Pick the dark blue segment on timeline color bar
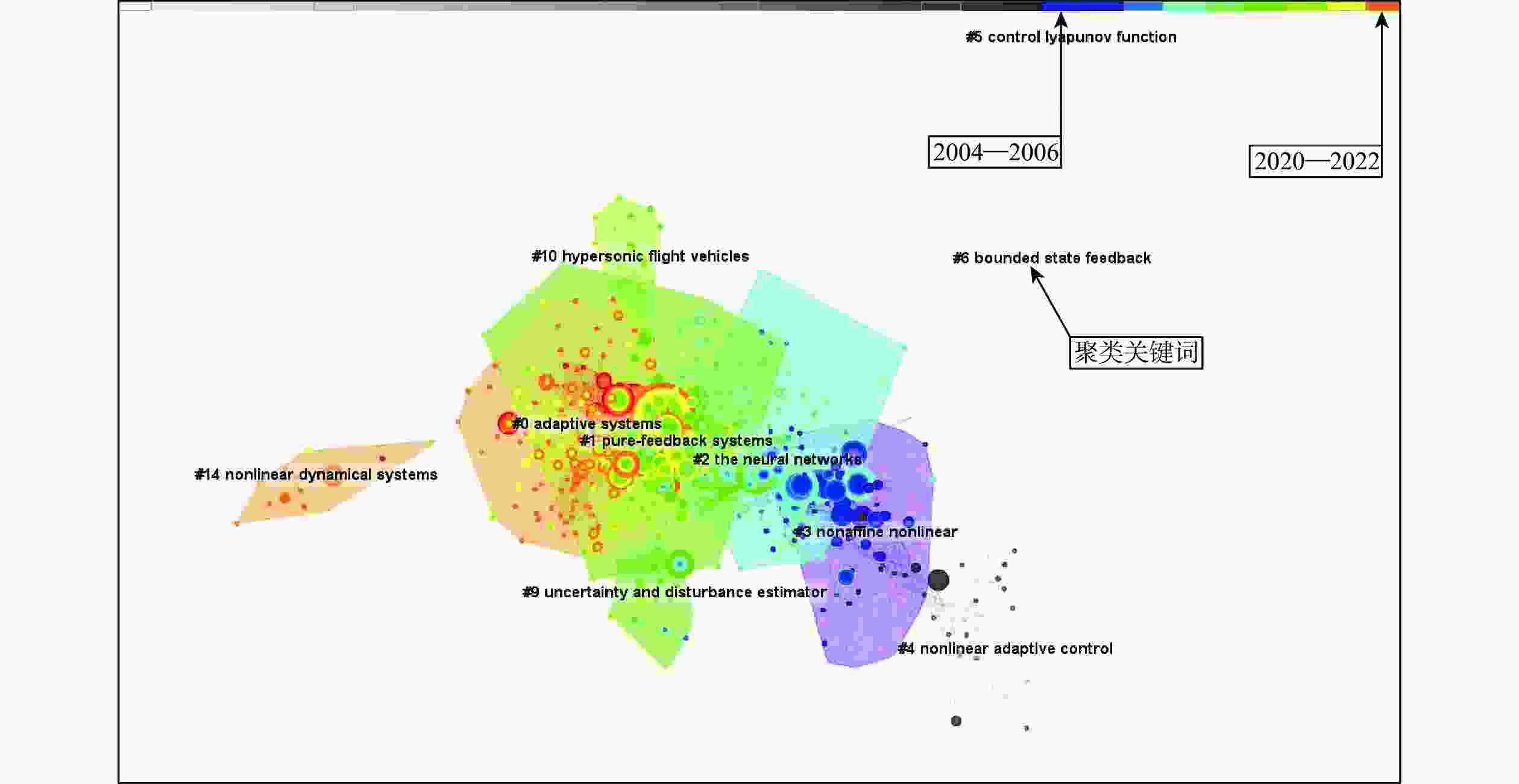 1082,6
